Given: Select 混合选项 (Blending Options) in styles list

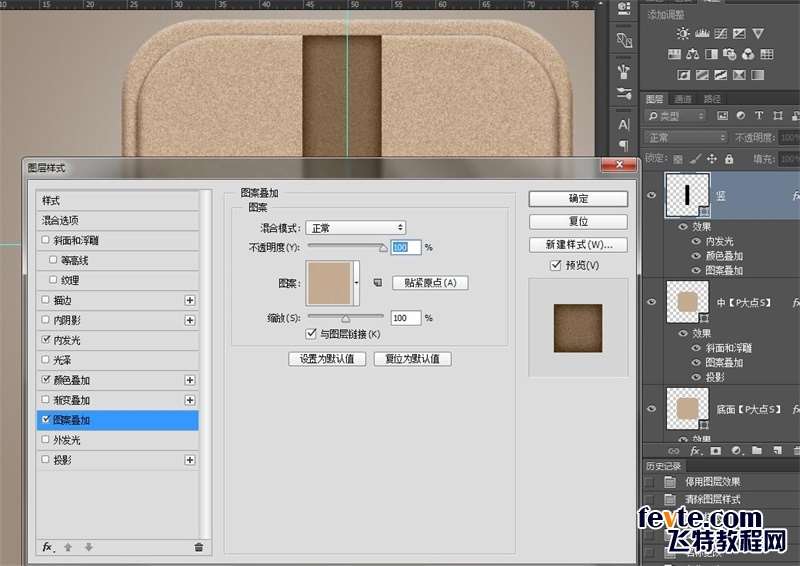Looking at the screenshot, I should [x=60, y=220].
